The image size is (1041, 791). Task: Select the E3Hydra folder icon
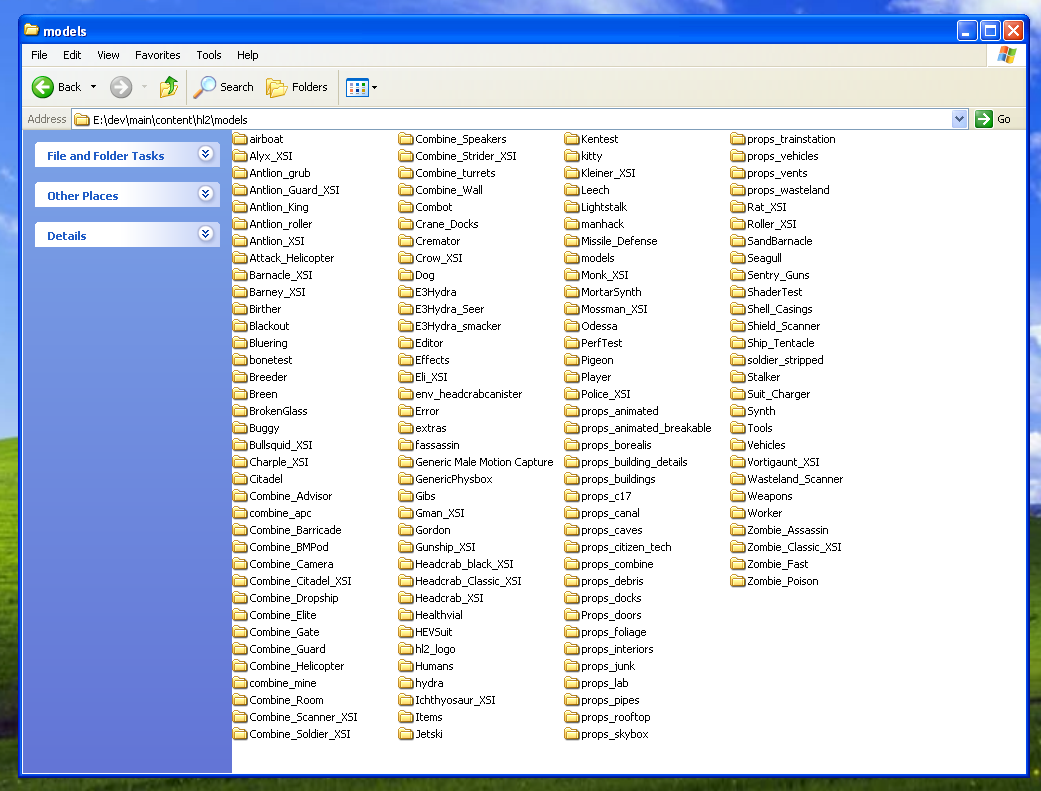(406, 292)
